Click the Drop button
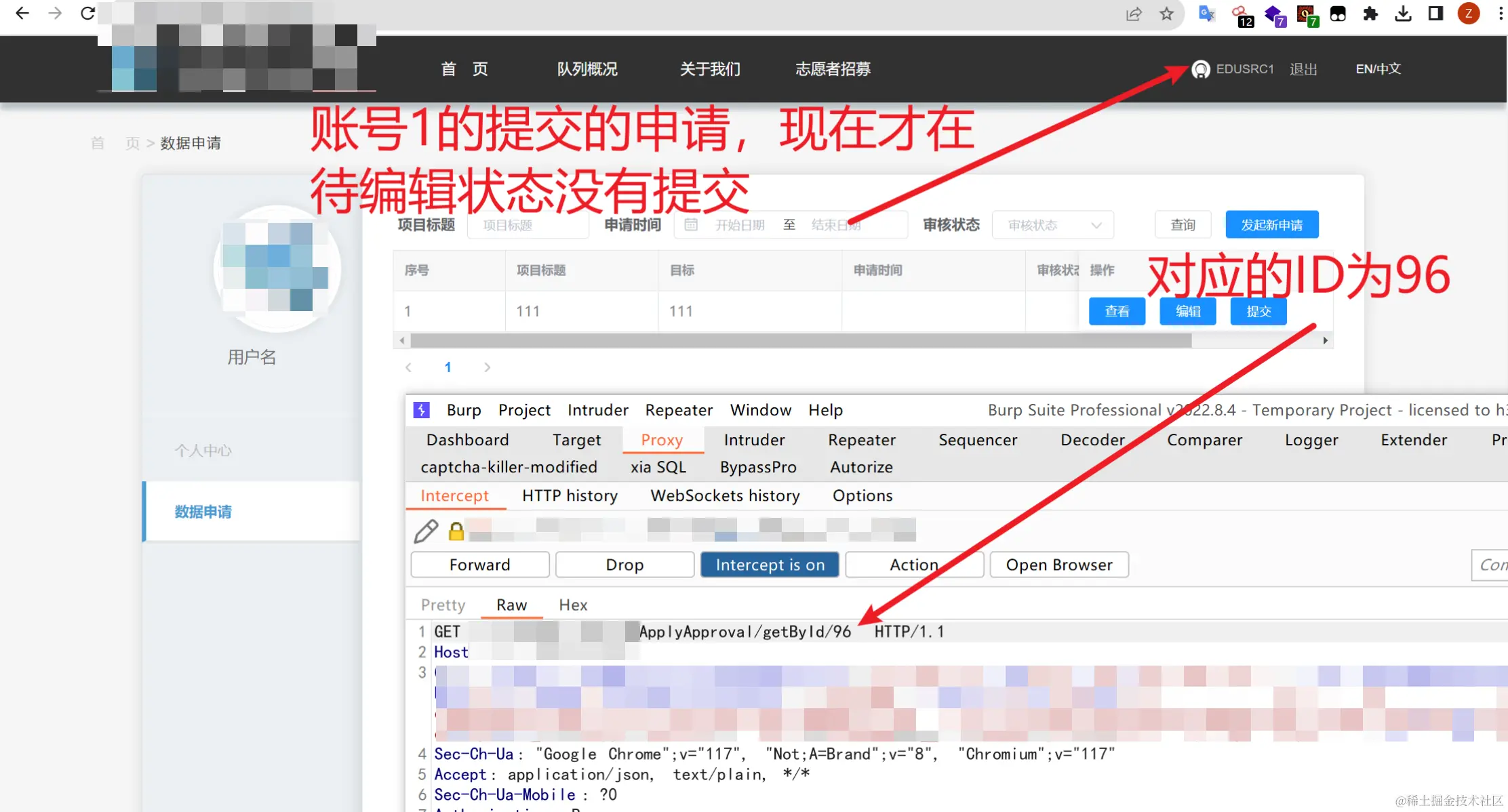This screenshot has width=1508, height=812. point(624,565)
